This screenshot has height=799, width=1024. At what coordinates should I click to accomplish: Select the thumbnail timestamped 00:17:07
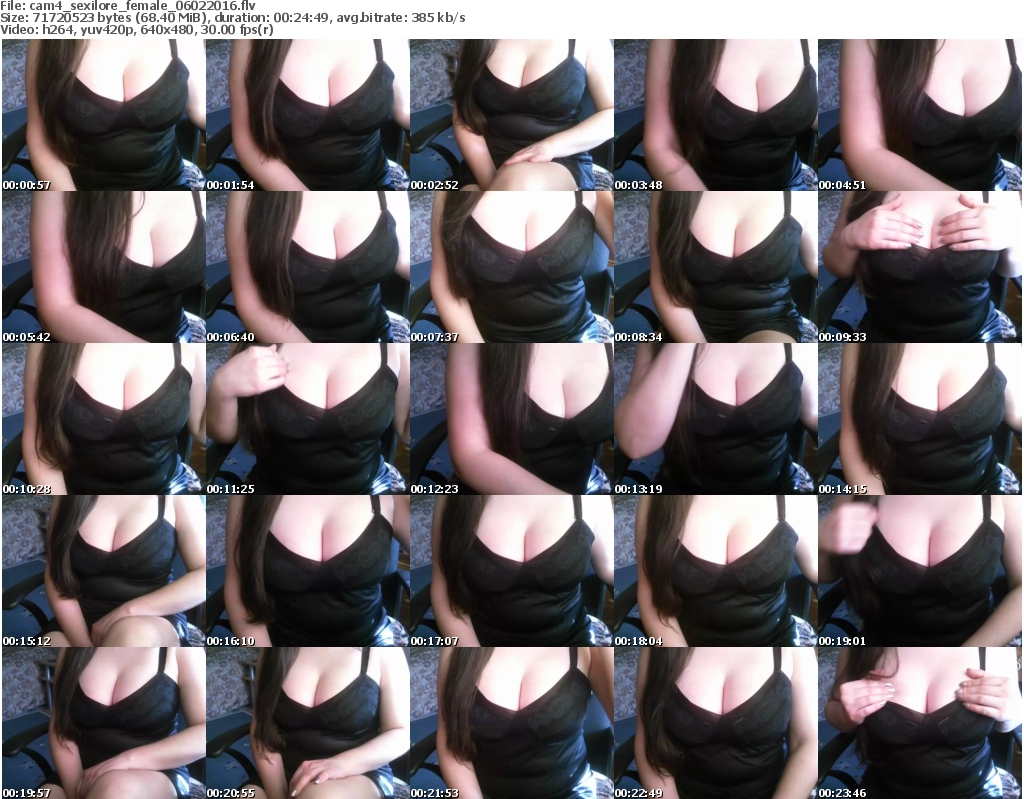511,571
